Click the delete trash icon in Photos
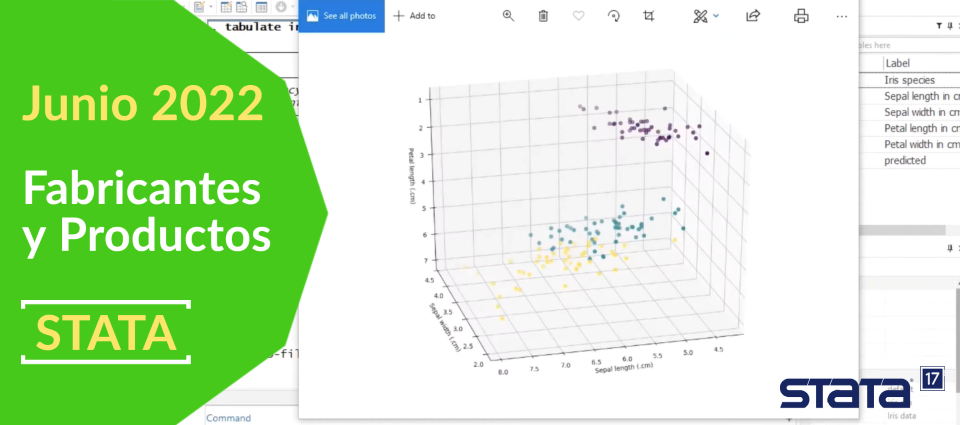Image resolution: width=960 pixels, height=425 pixels. coord(542,16)
